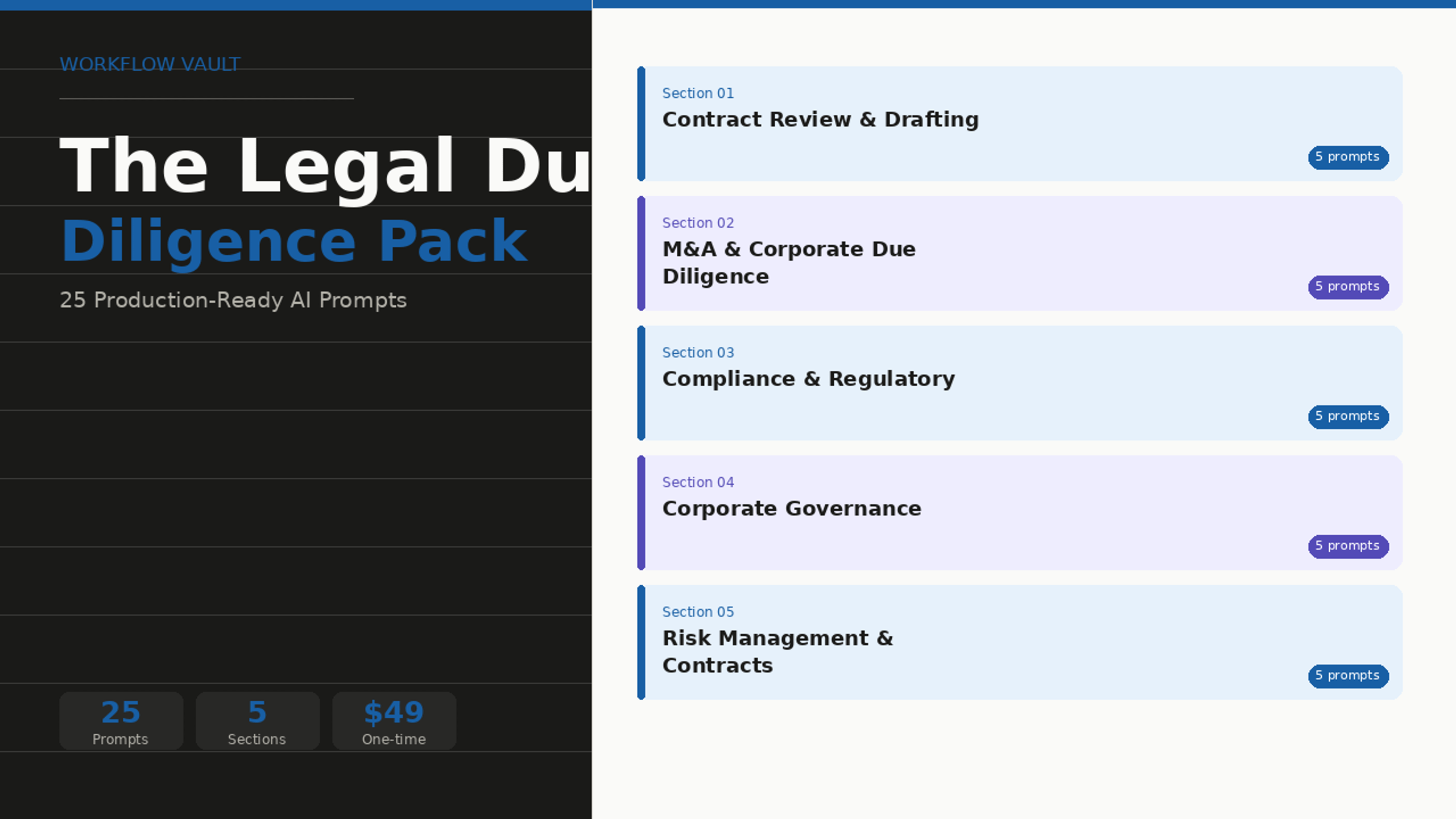Viewport: 1456px width, 819px height.
Task: Click the Section 01 label
Action: 698,93
